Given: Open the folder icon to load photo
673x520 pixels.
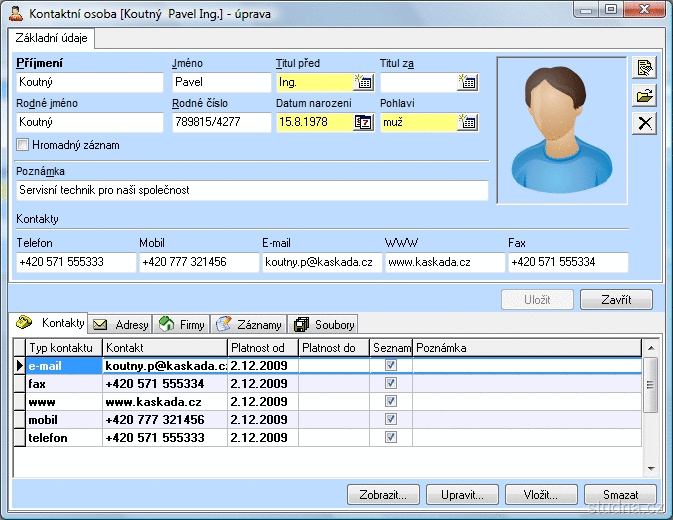Looking at the screenshot, I should tap(646, 96).
